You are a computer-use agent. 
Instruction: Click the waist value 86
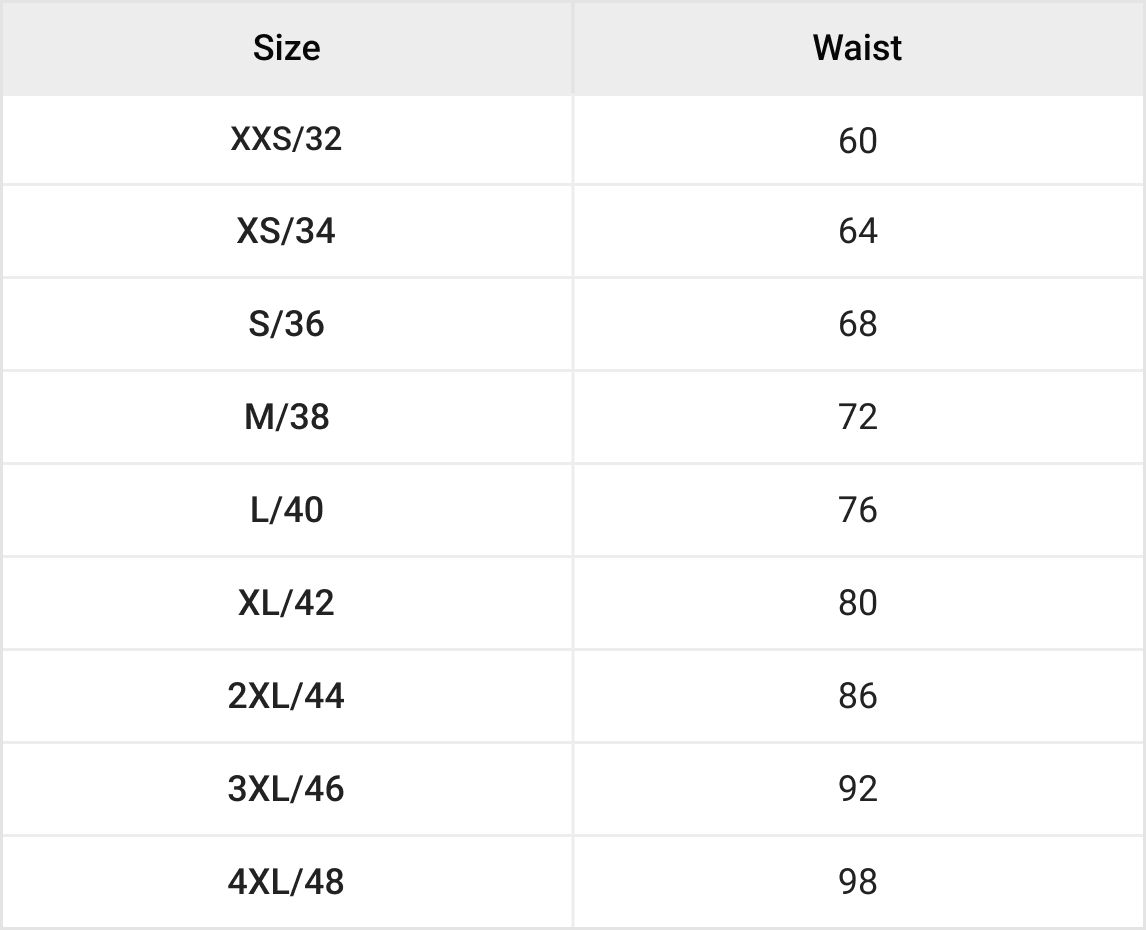858,695
